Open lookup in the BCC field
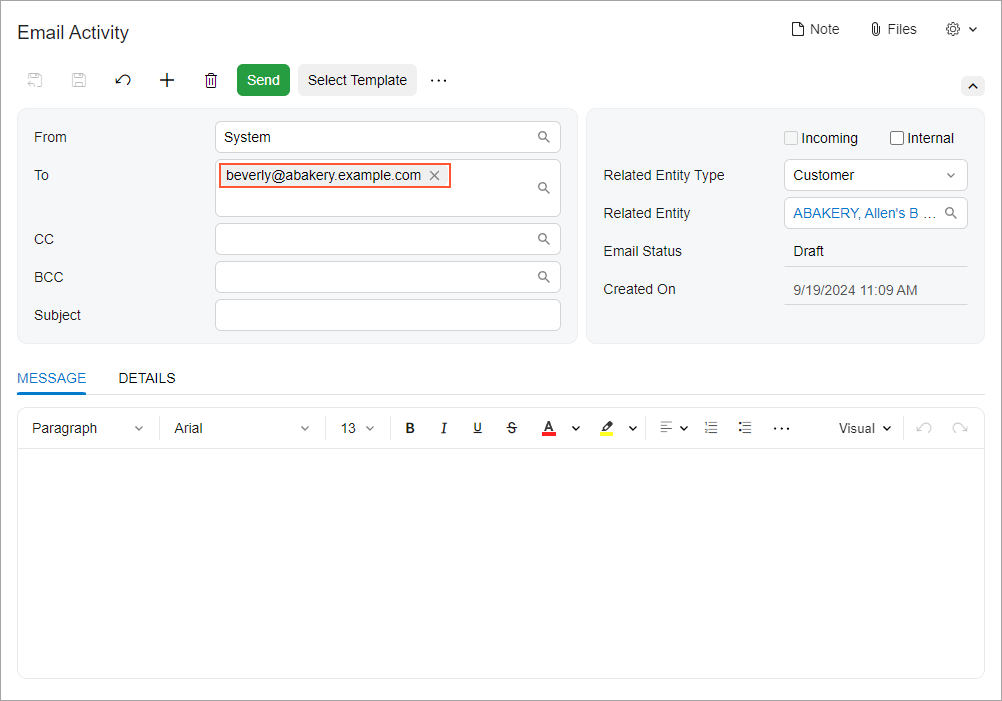The width and height of the screenshot is (1002, 701). point(544,277)
